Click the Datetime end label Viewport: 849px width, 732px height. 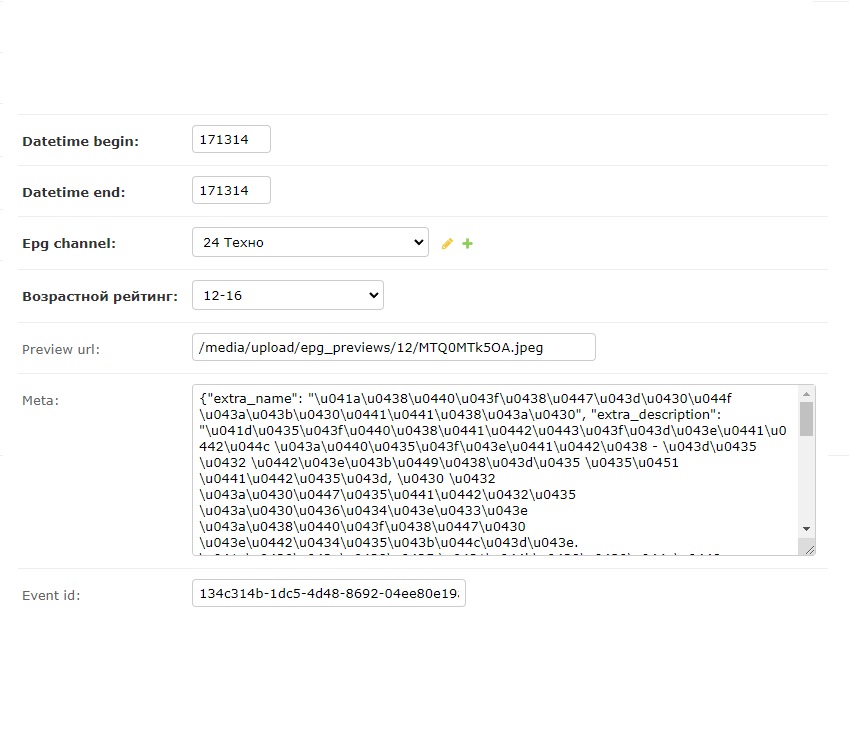coord(74,192)
